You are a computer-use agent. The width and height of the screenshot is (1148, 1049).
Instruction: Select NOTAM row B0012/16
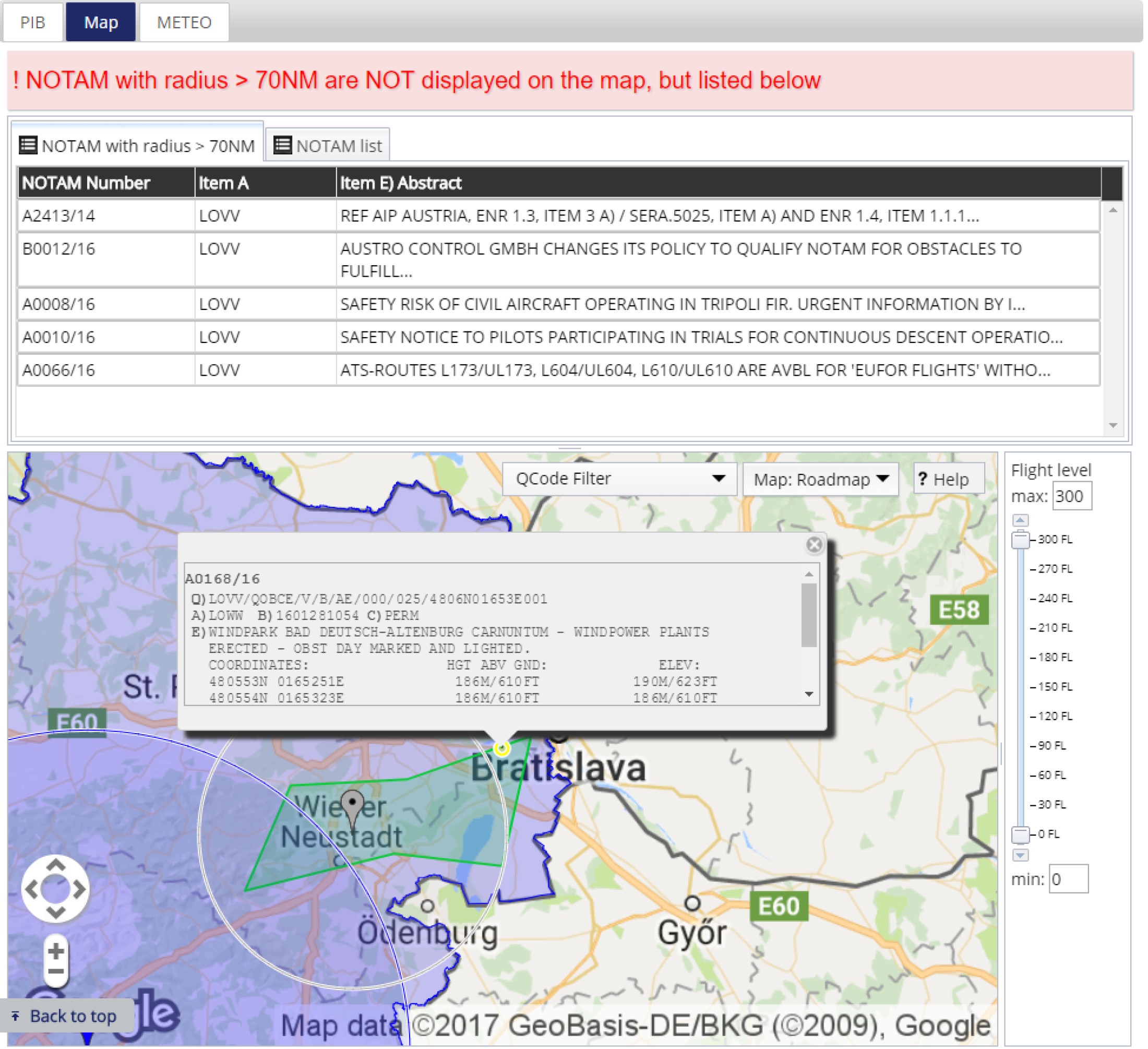click(558, 260)
